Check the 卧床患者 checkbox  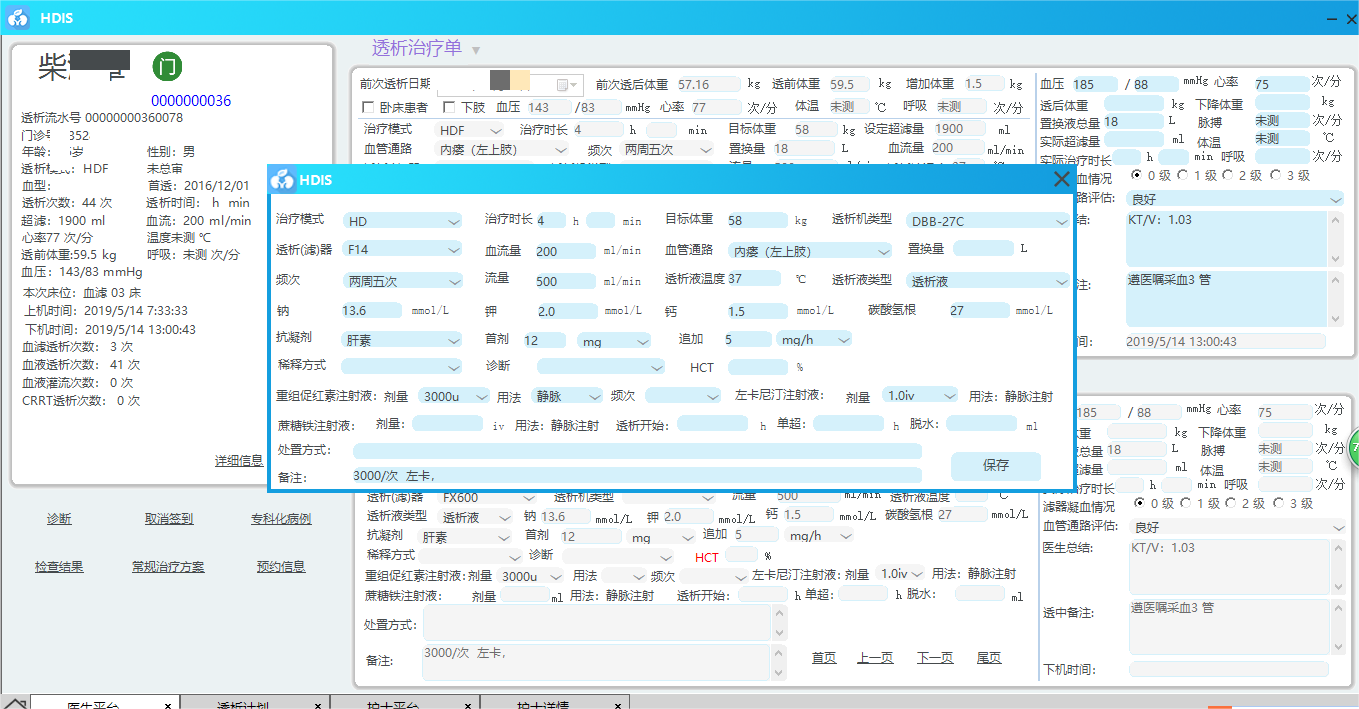(x=367, y=107)
